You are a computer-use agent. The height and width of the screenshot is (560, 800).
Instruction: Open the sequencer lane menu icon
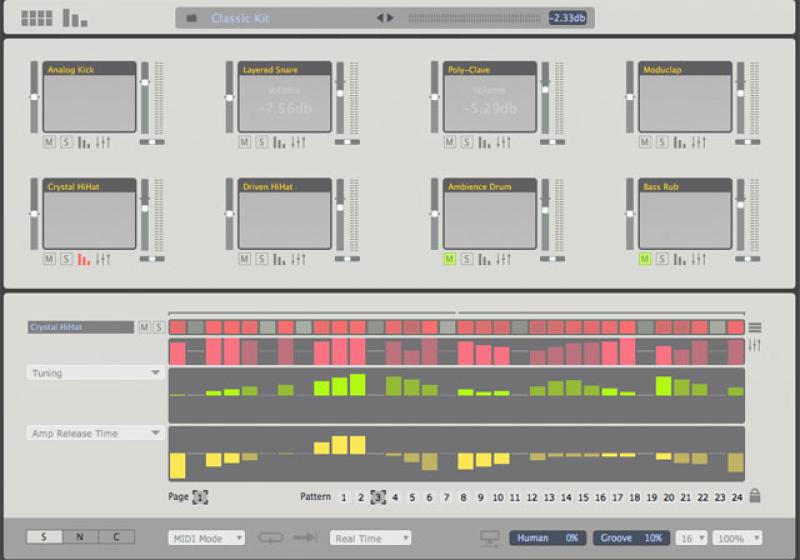[x=754, y=327]
